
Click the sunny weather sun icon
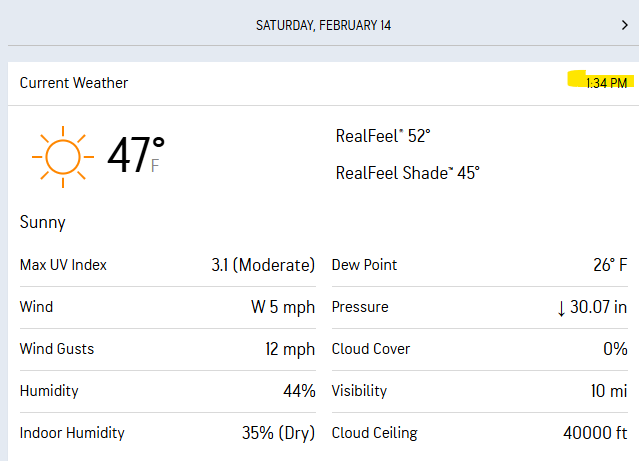[x=62, y=157]
